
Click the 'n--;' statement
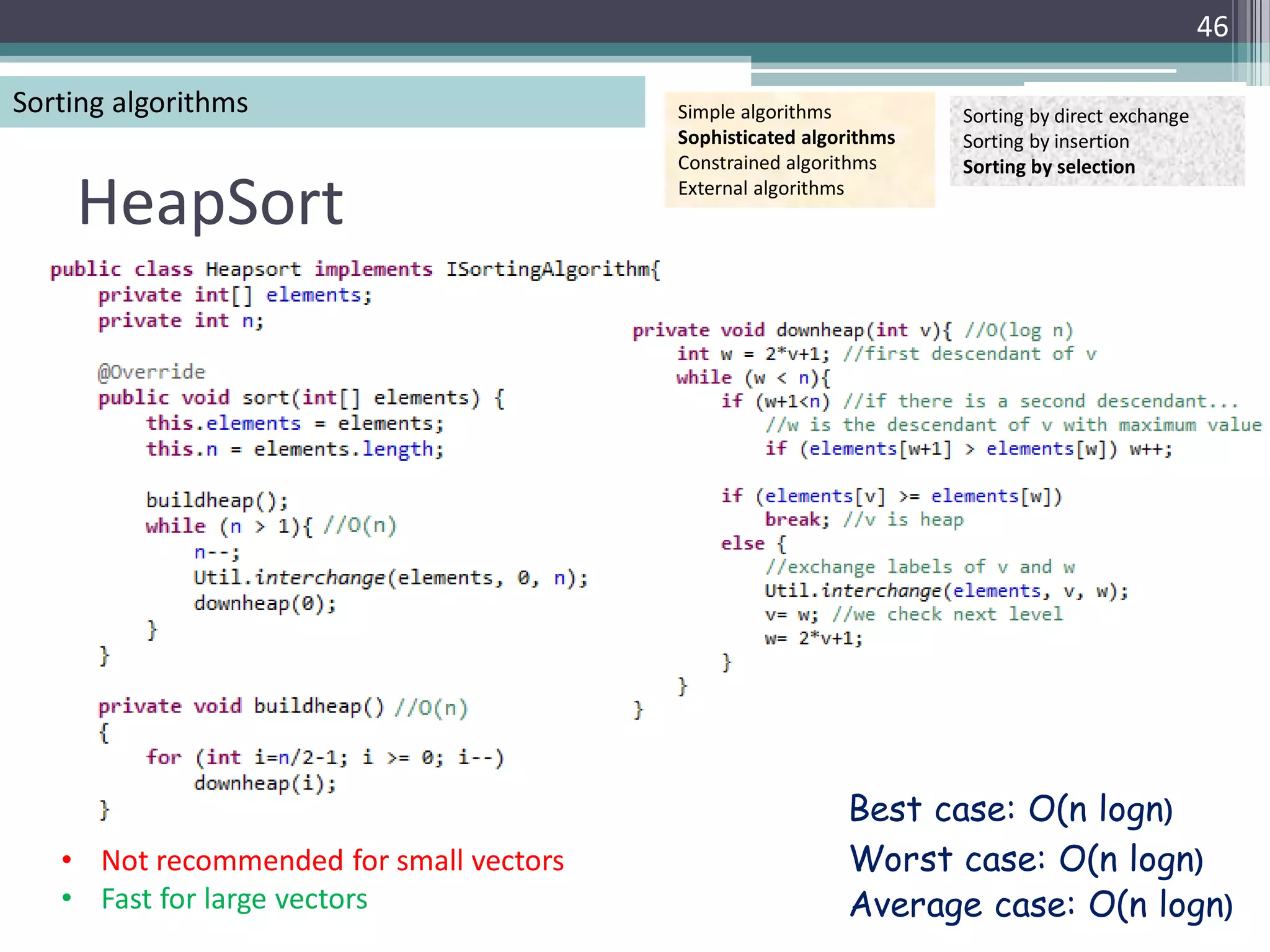coord(217,552)
